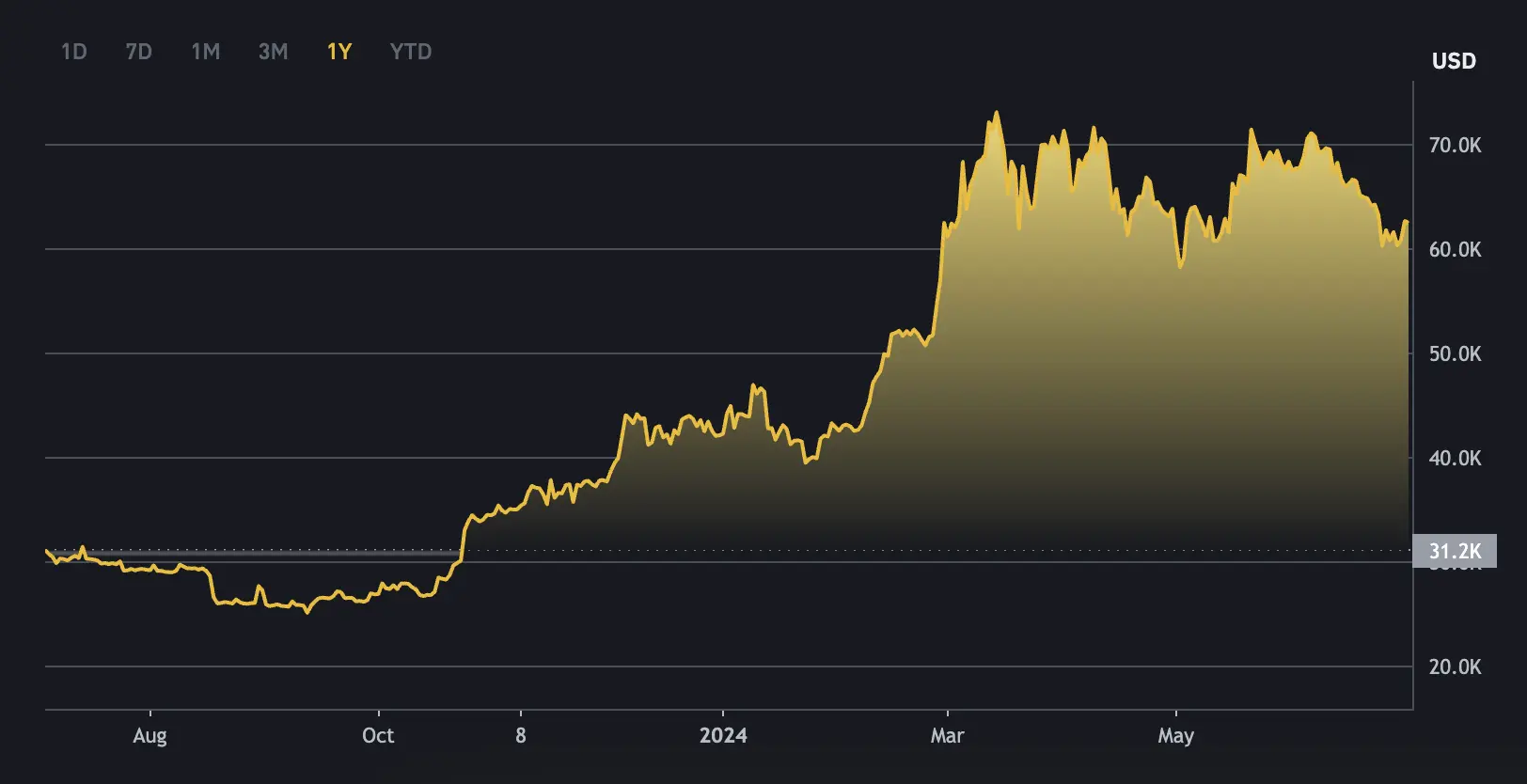This screenshot has height=784, width=1527.
Task: Click the 50.0K price axis label
Action: [x=1455, y=353]
